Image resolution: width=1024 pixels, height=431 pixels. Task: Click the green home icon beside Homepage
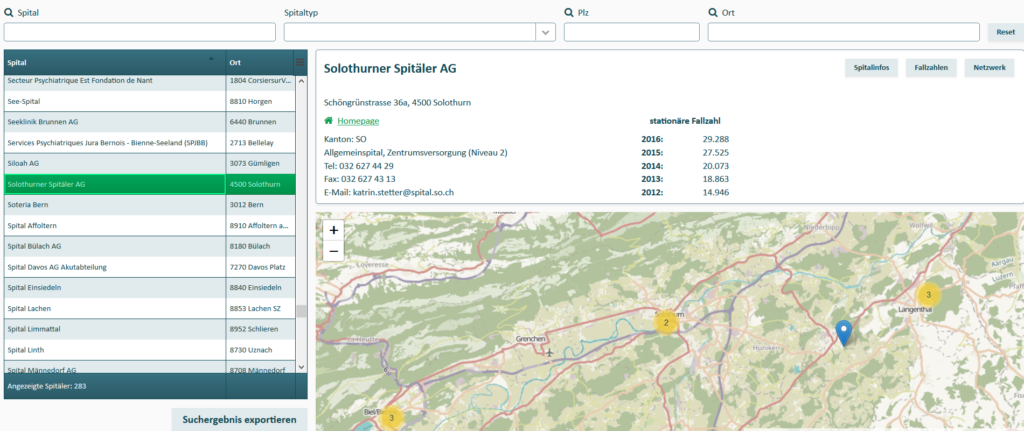328,121
